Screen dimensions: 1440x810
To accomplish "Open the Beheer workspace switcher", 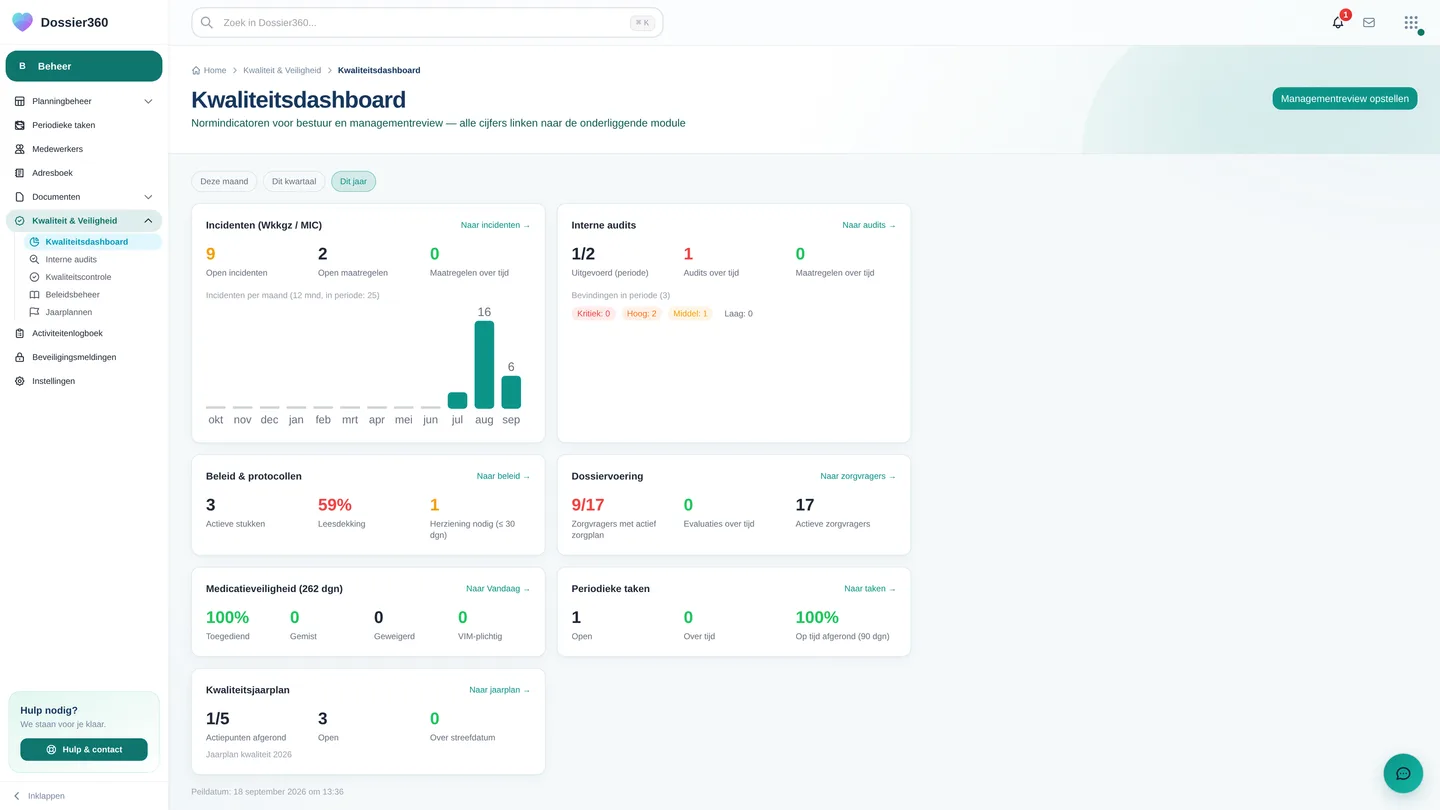I will pyautogui.click(x=84, y=66).
